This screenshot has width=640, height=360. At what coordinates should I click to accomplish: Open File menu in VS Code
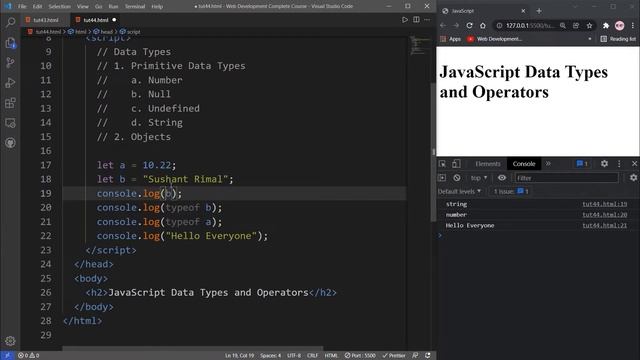[x=22, y=7]
